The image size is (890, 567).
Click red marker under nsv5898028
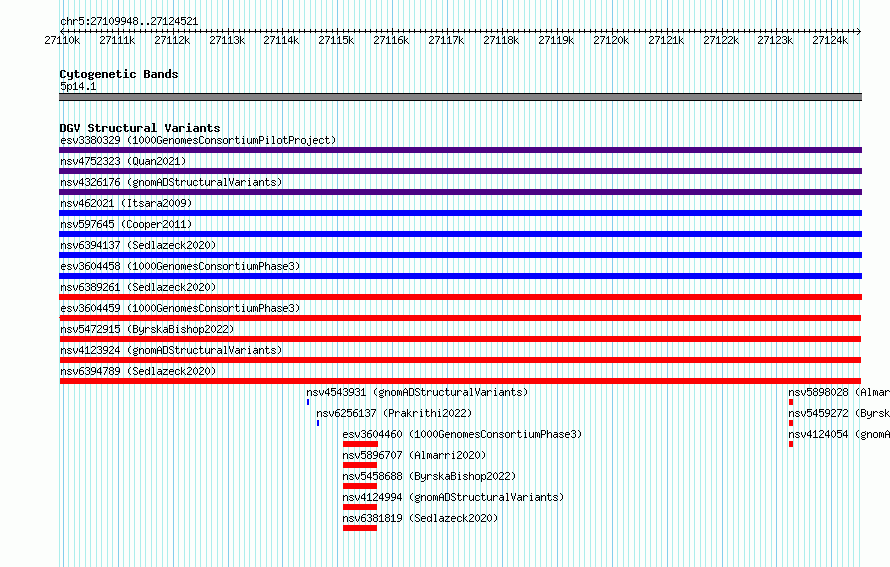coord(791,402)
